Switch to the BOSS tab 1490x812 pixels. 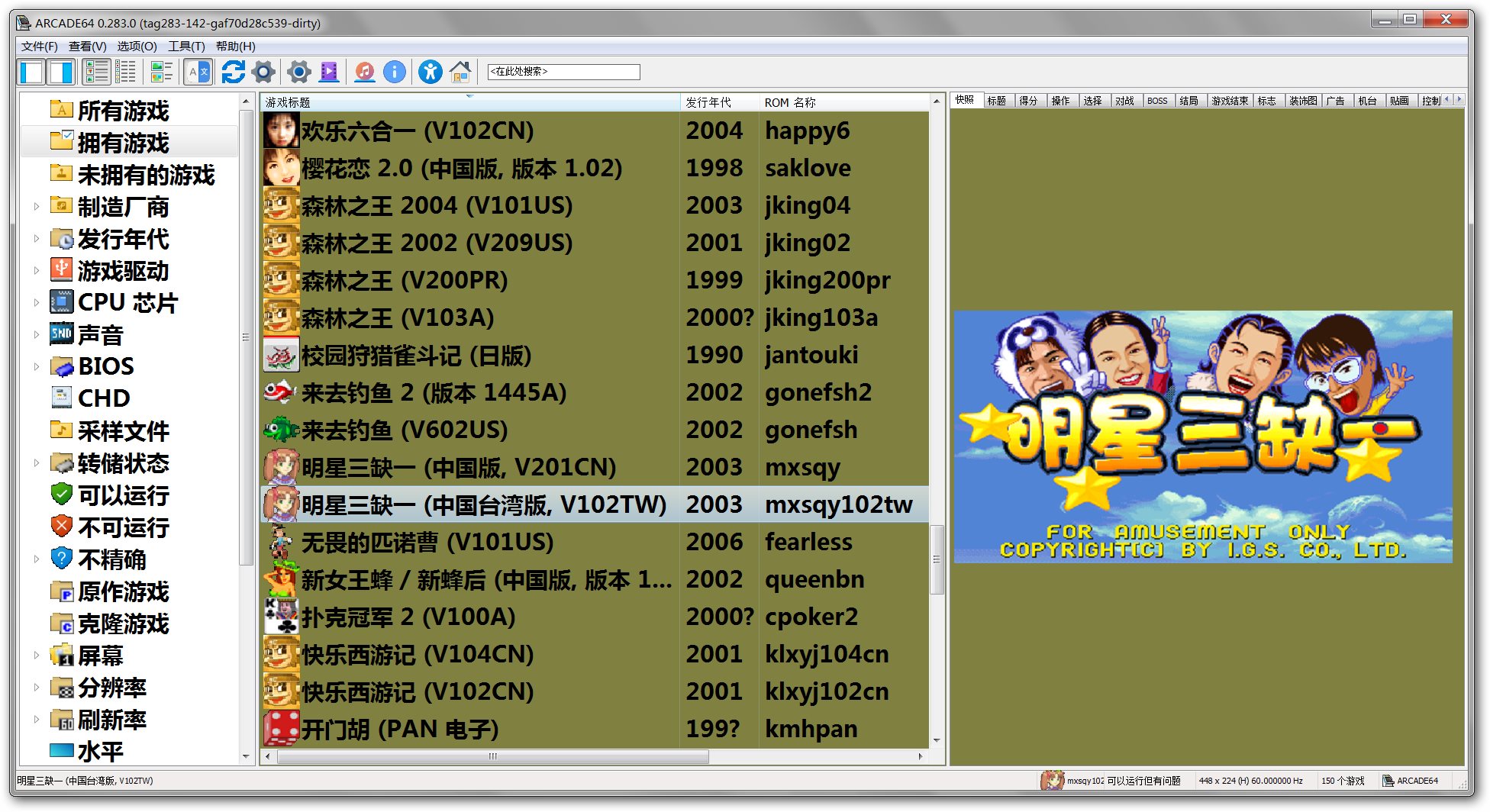tap(1157, 101)
